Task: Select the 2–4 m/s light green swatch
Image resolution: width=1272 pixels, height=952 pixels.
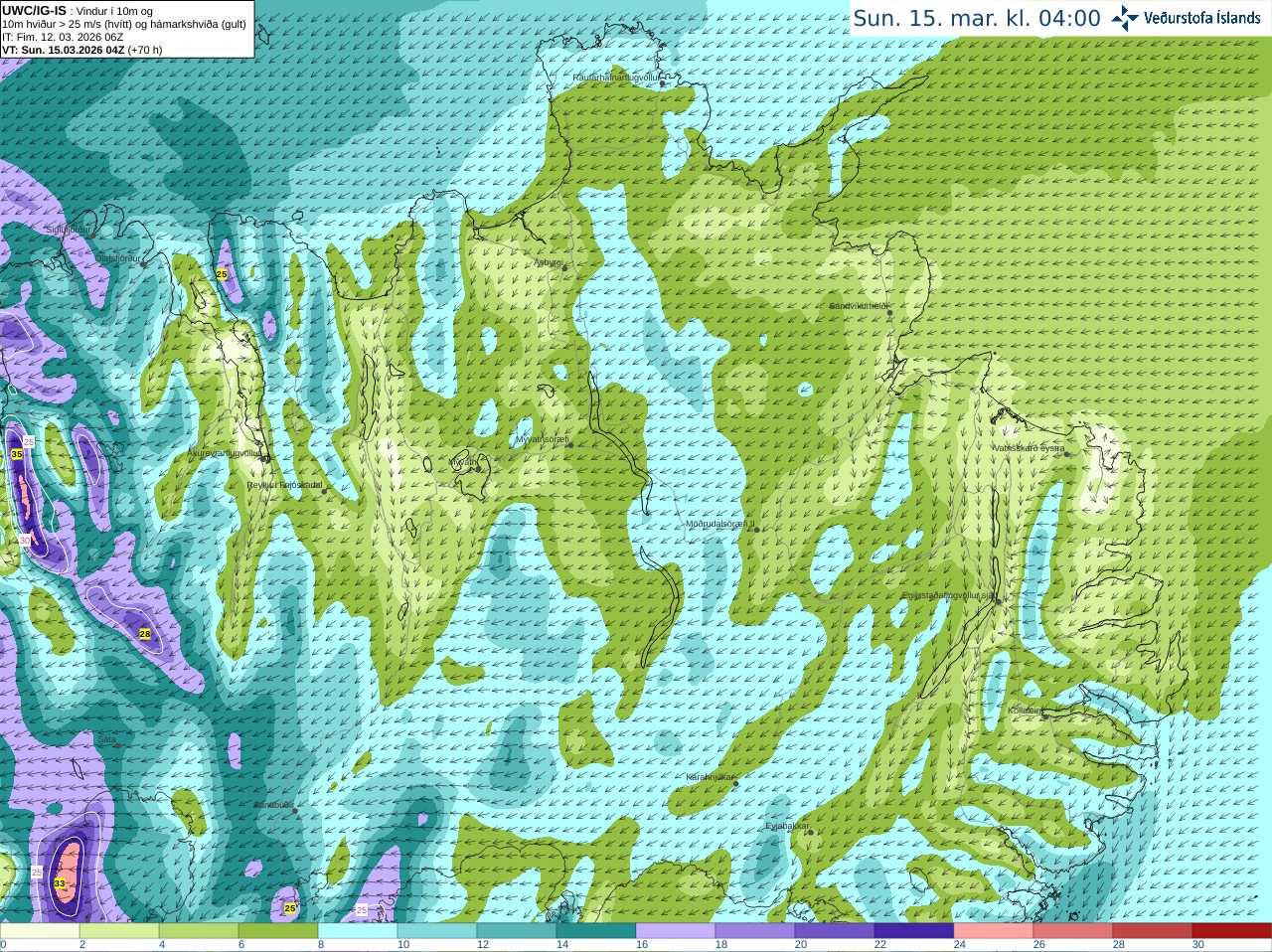Action: (x=119, y=931)
